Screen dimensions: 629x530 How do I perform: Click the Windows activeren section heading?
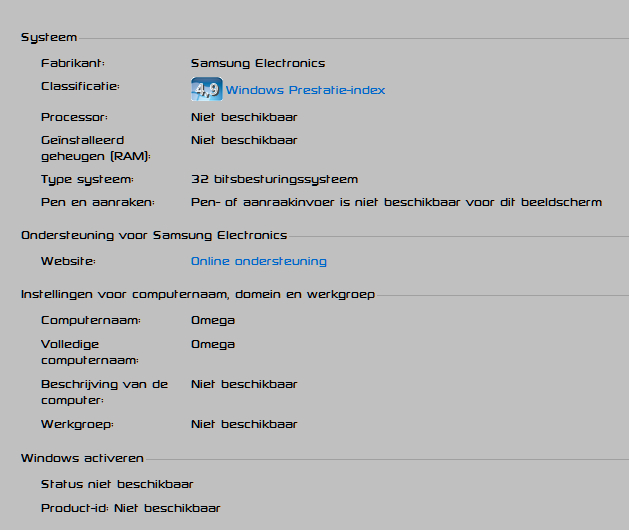click(82, 458)
